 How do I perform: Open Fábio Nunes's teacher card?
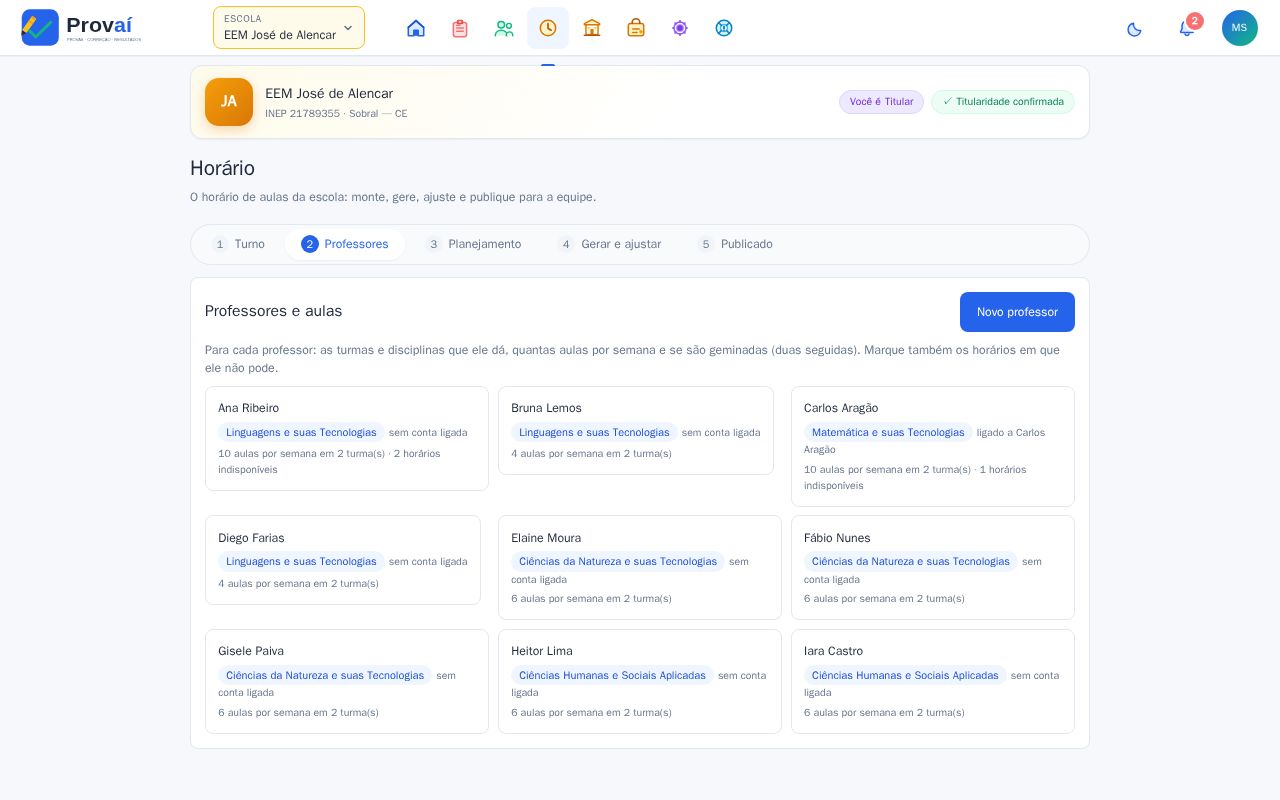(x=933, y=567)
